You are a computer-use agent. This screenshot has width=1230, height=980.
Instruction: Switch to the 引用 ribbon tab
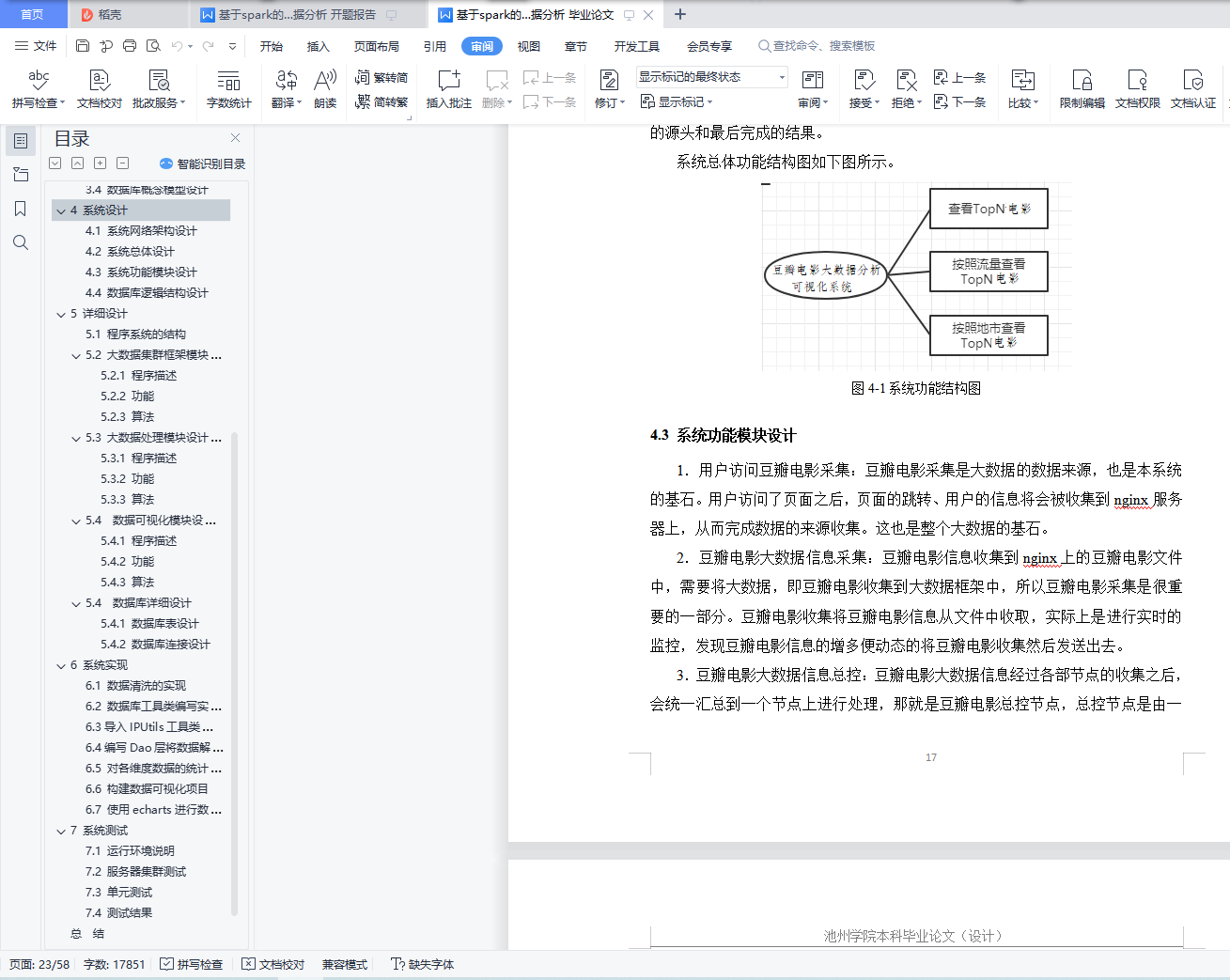(434, 46)
